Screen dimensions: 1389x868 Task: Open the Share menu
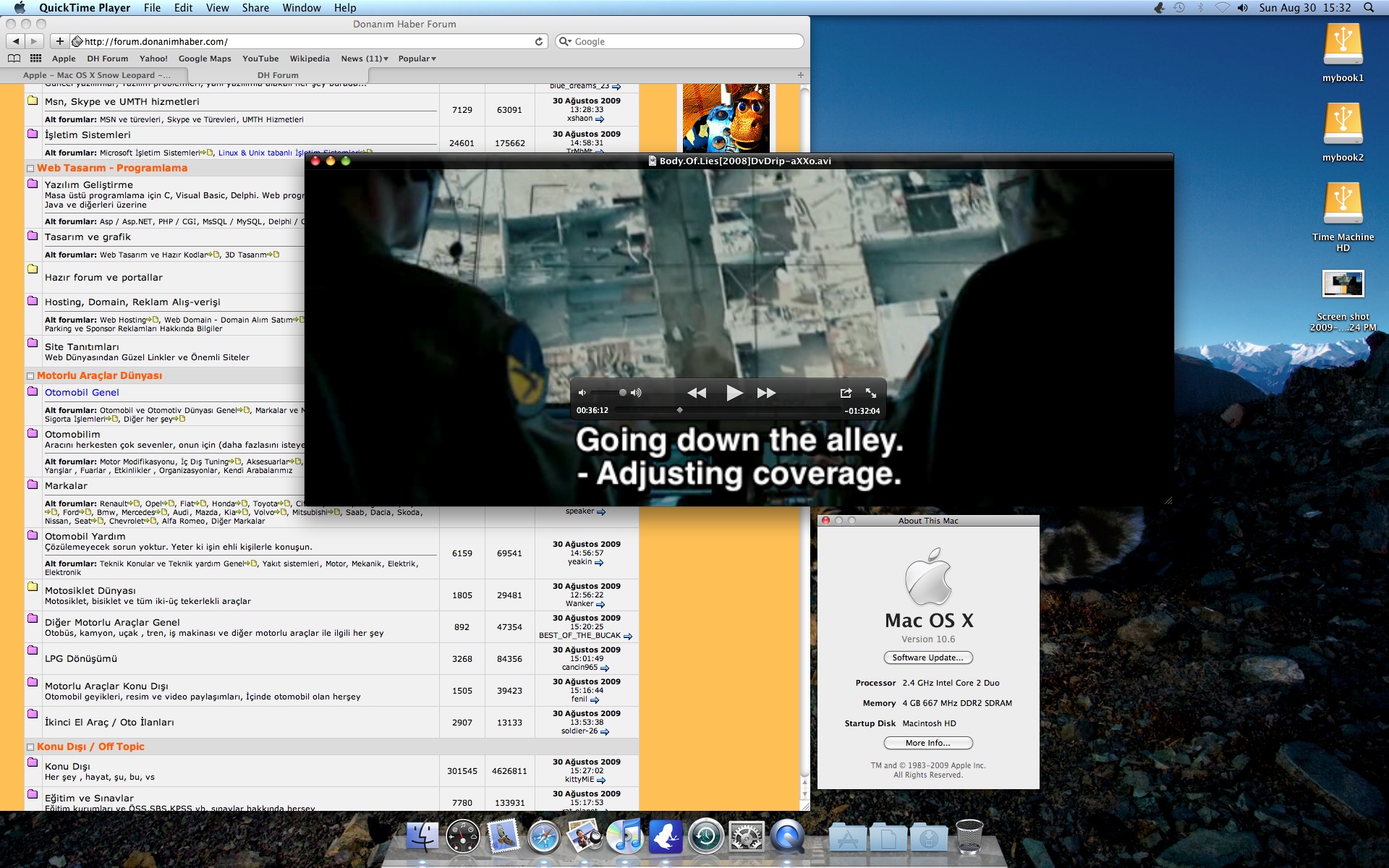tap(255, 8)
